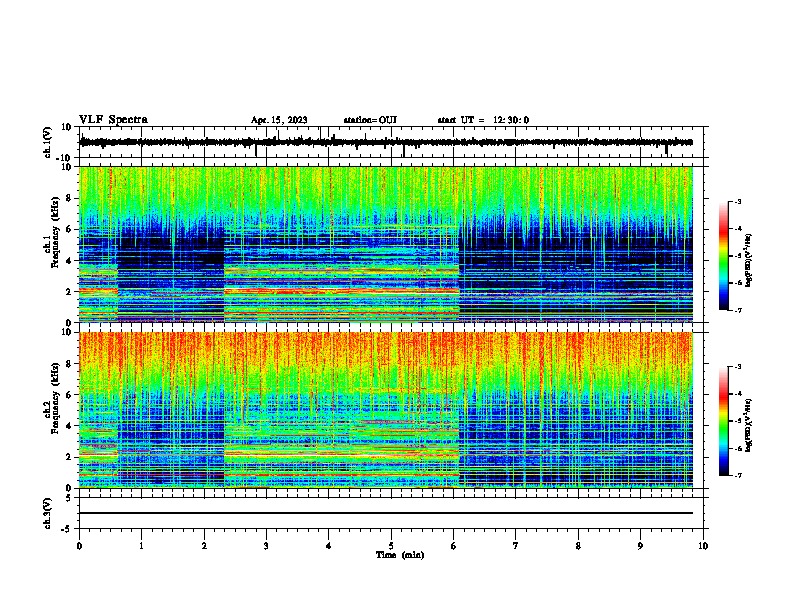Image resolution: width=792 pixels, height=612 pixels.
Task: Click the ch.1 color bar 'log(PSD)' label
Action: 749,260
